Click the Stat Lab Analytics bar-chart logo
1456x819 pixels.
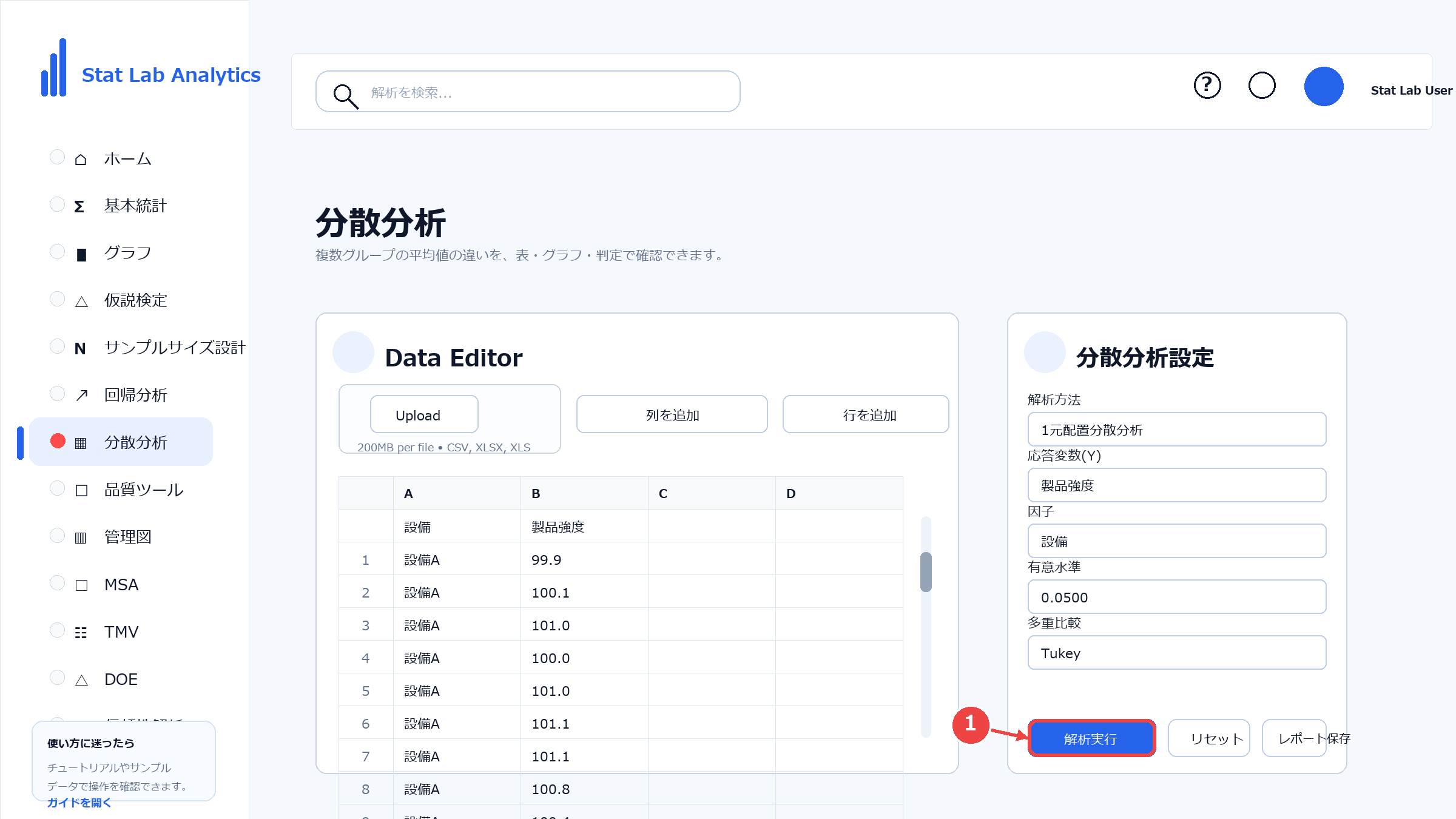pos(54,67)
